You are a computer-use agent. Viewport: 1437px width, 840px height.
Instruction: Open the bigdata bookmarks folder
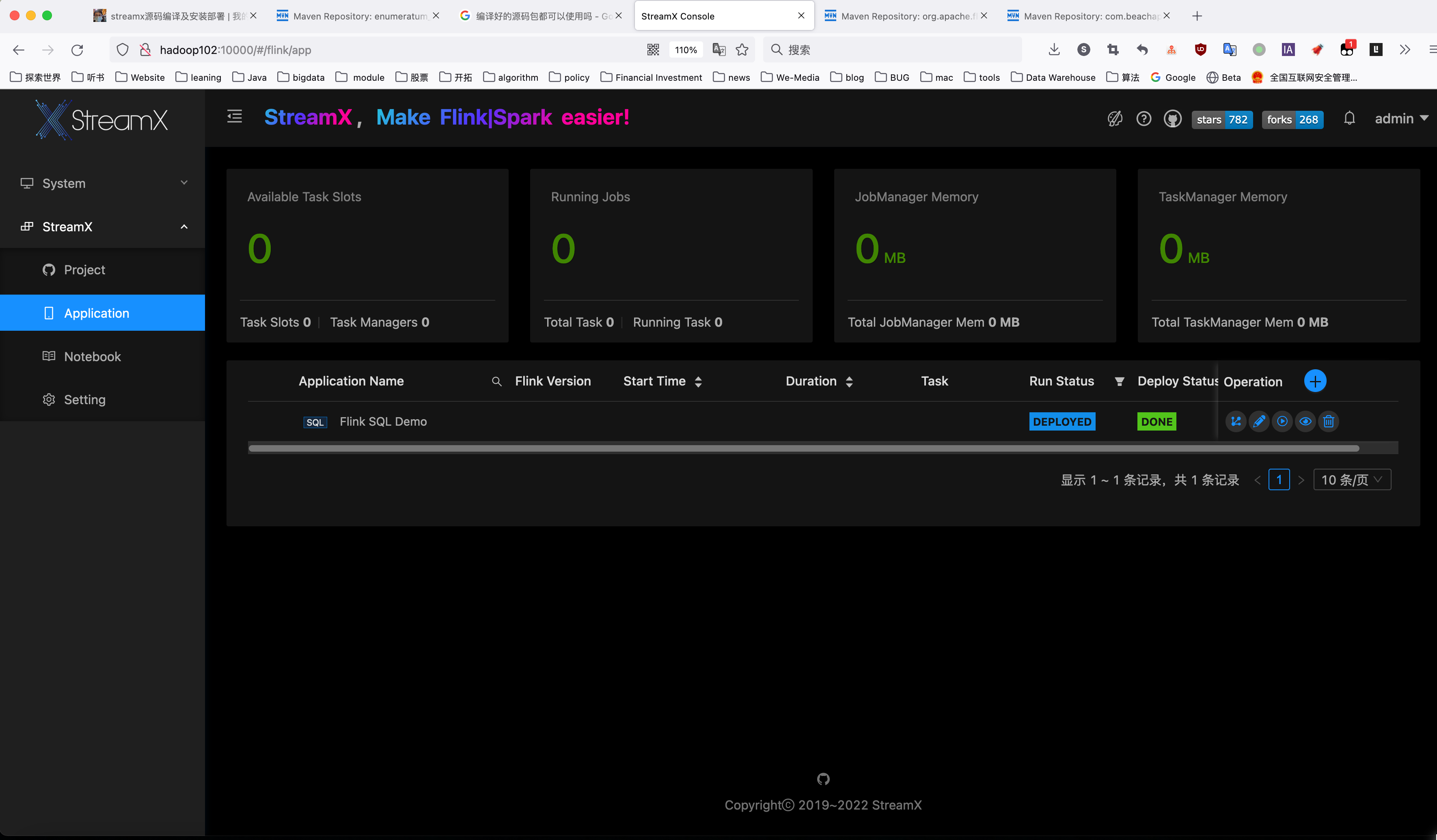coord(301,78)
